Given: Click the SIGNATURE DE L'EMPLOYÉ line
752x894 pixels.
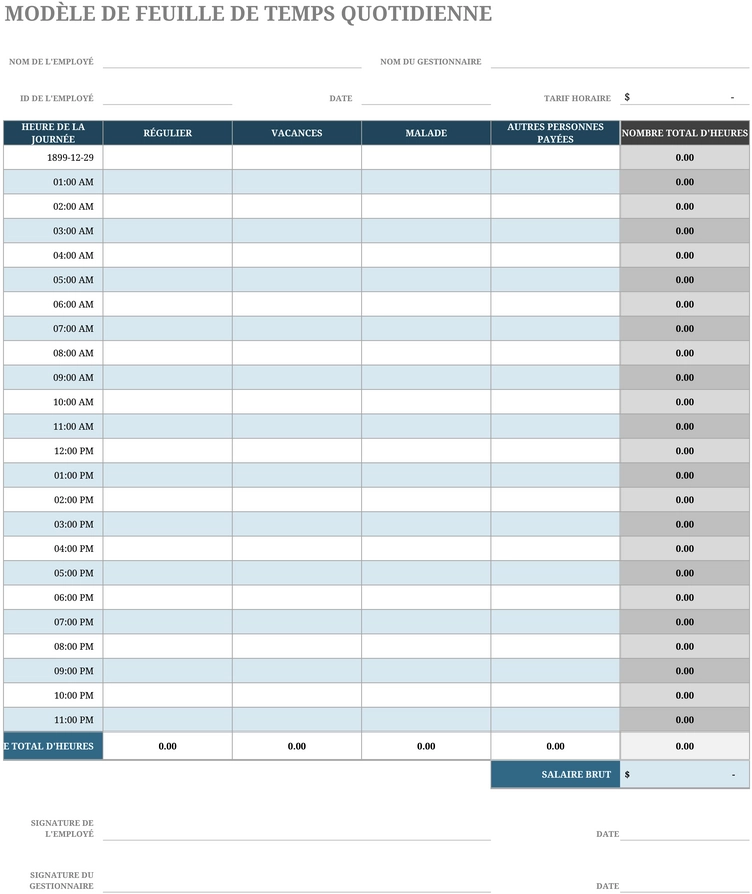Looking at the screenshot, I should tap(296, 830).
